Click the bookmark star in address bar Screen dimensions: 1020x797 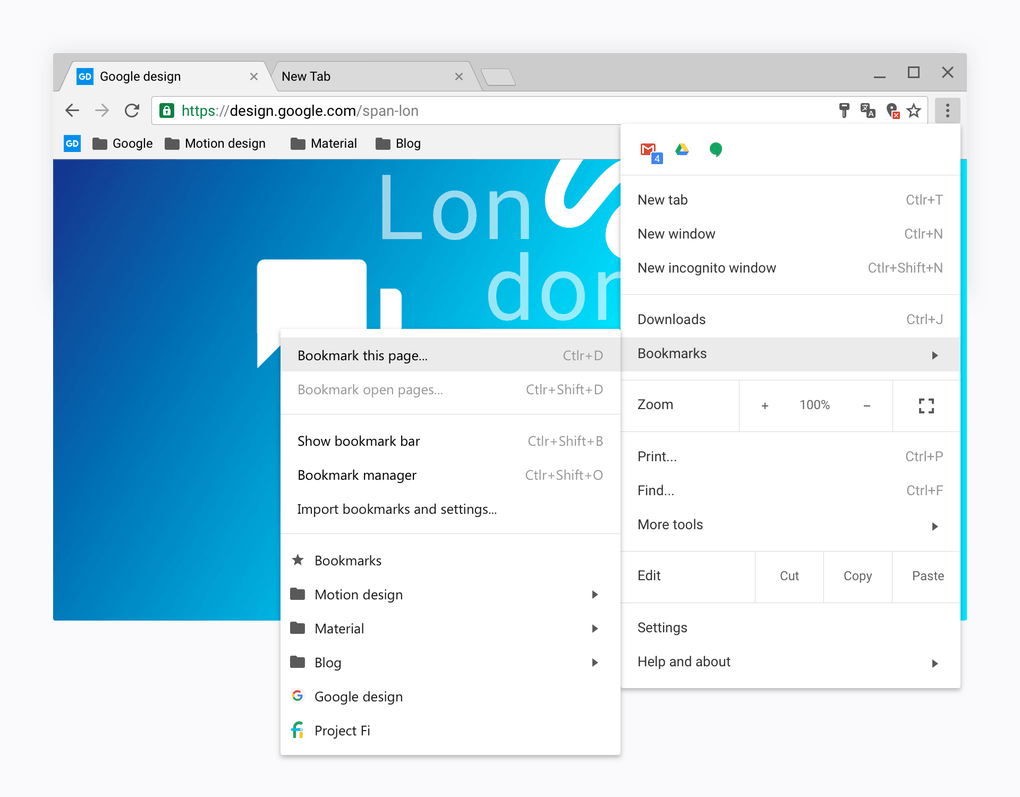click(x=913, y=111)
